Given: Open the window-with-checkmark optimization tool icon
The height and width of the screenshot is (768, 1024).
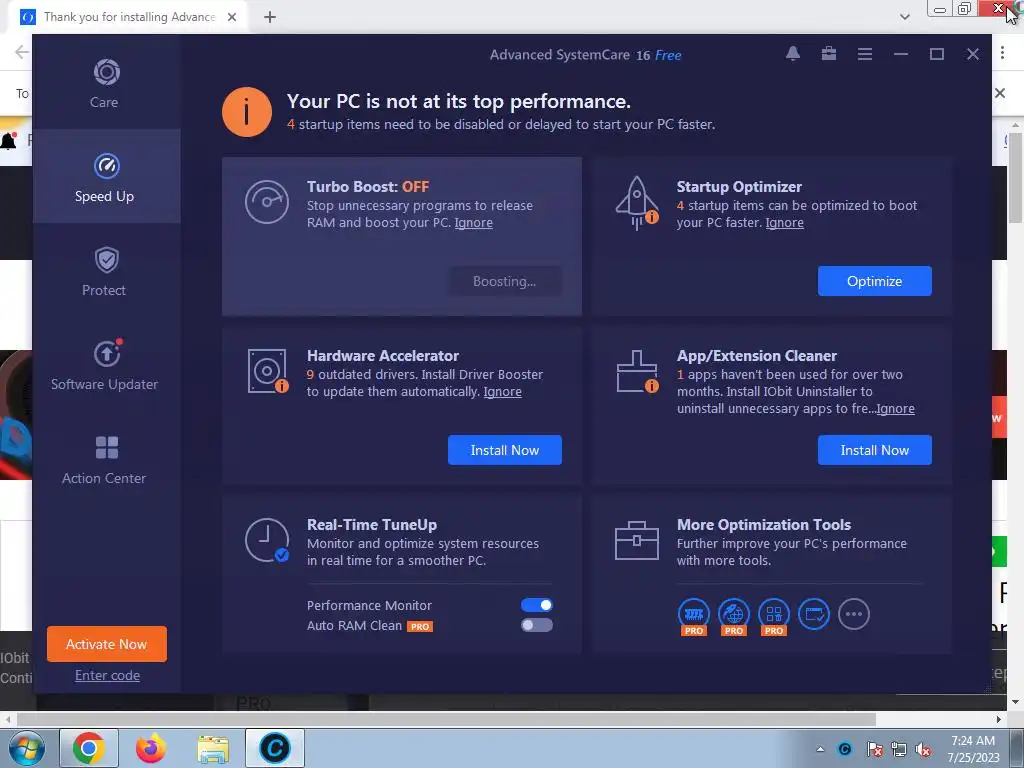Looking at the screenshot, I should 814,614.
